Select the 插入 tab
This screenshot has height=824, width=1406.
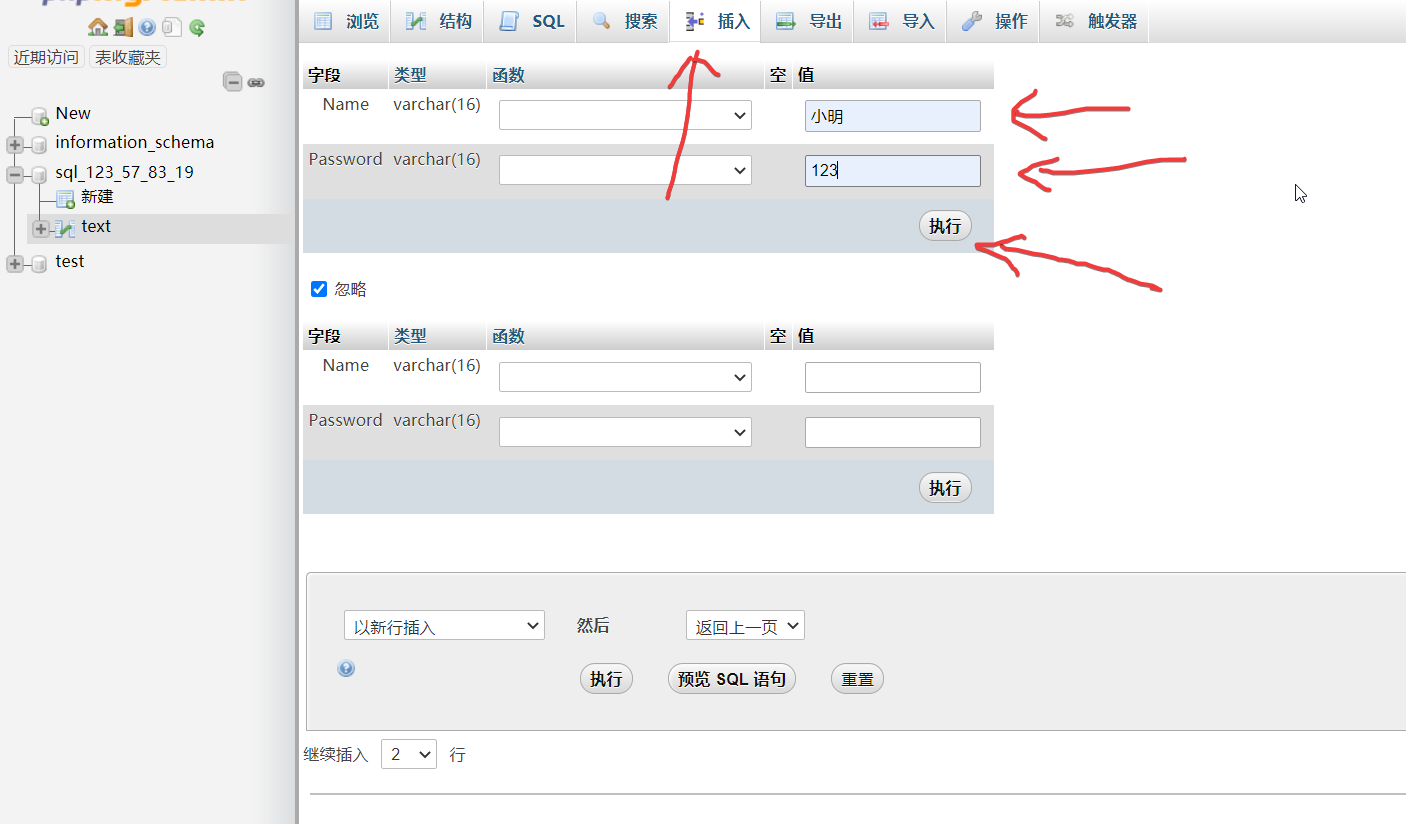(716, 21)
